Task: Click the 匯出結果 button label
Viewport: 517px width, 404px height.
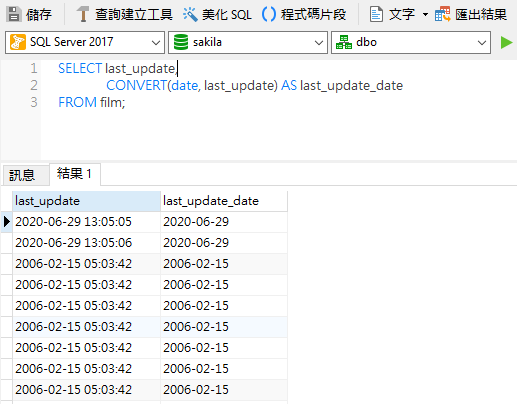Action: [481, 15]
